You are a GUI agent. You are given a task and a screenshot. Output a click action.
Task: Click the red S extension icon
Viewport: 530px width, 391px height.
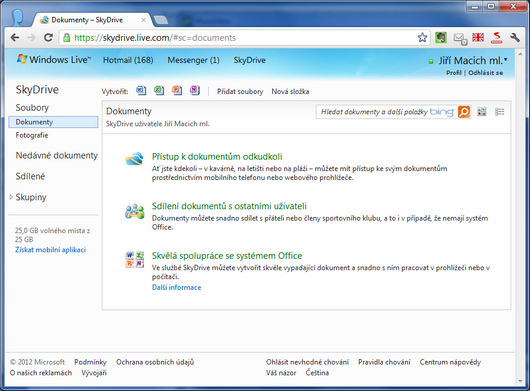(497, 38)
